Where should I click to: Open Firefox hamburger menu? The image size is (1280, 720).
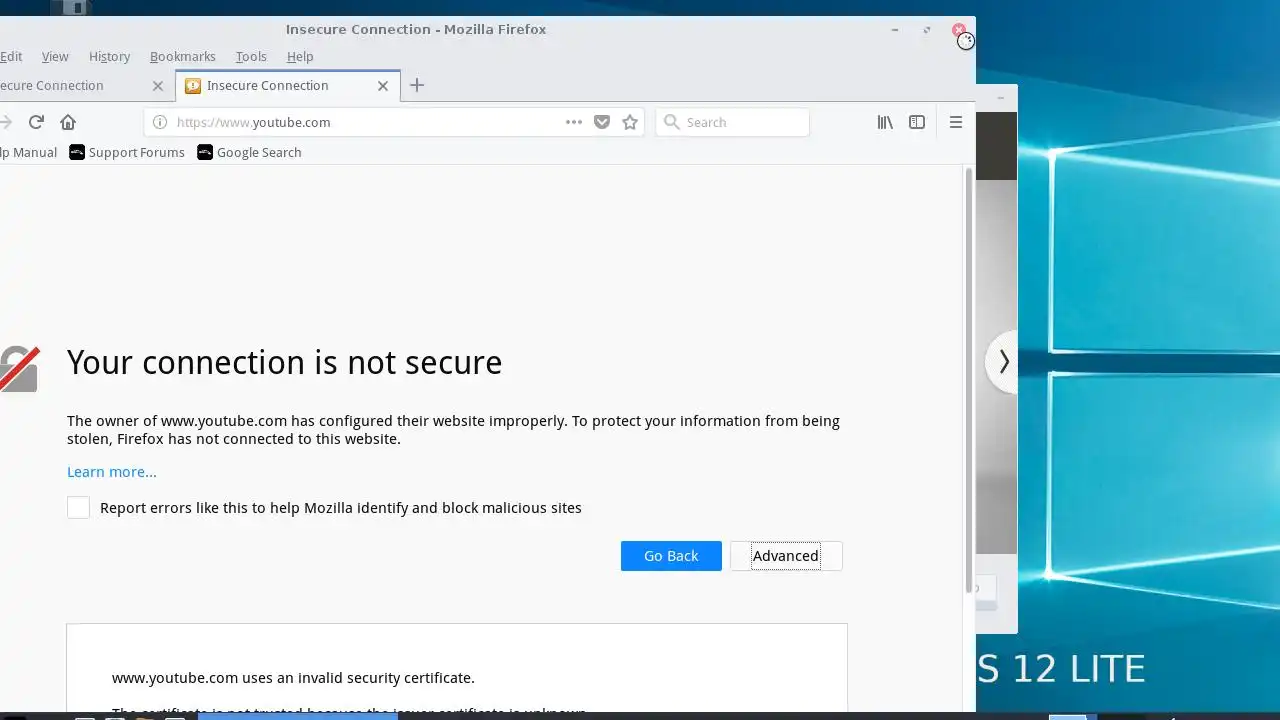pyautogui.click(x=956, y=122)
